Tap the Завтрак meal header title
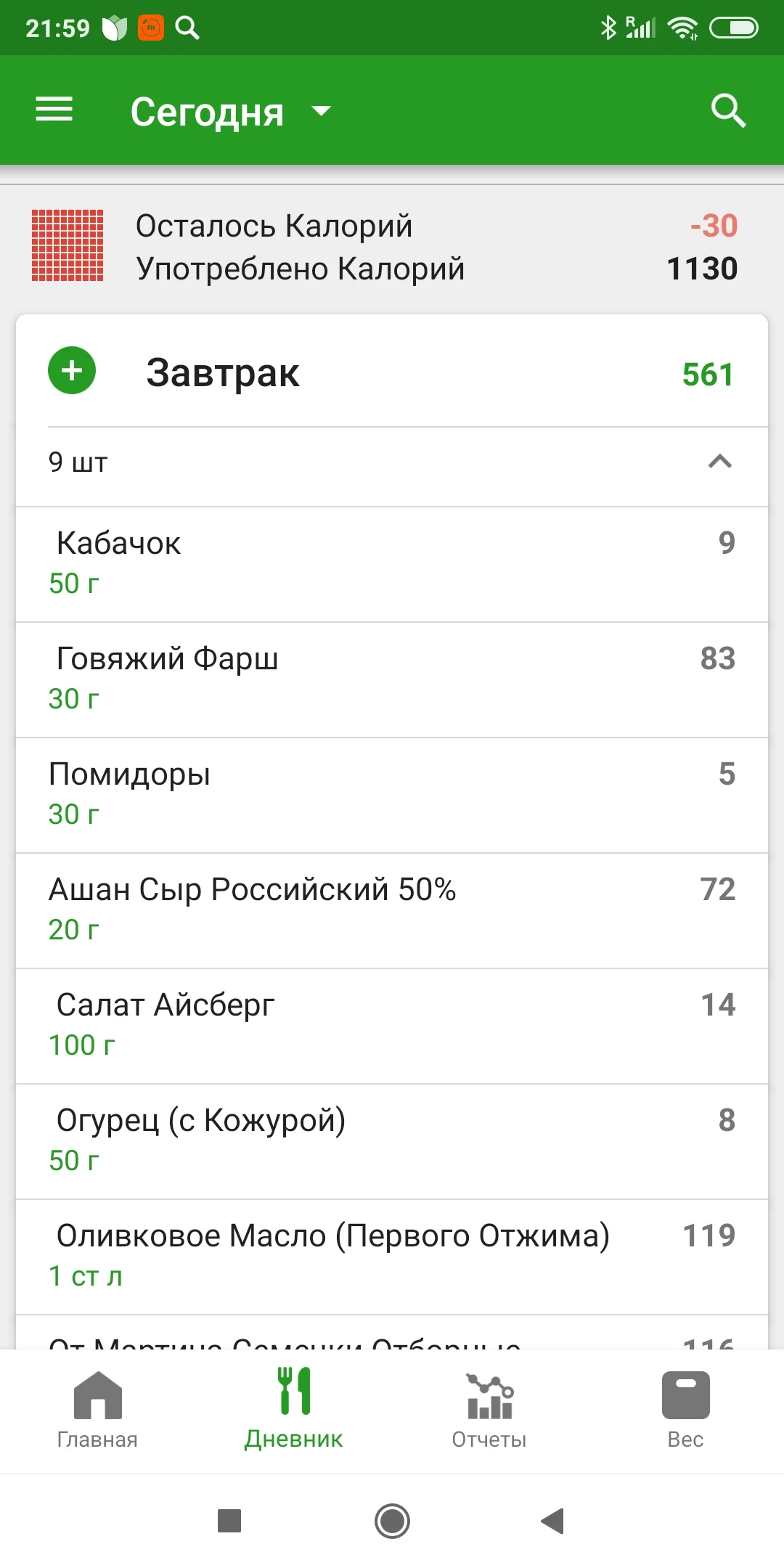This screenshot has height=1568, width=784. pyautogui.click(x=223, y=373)
